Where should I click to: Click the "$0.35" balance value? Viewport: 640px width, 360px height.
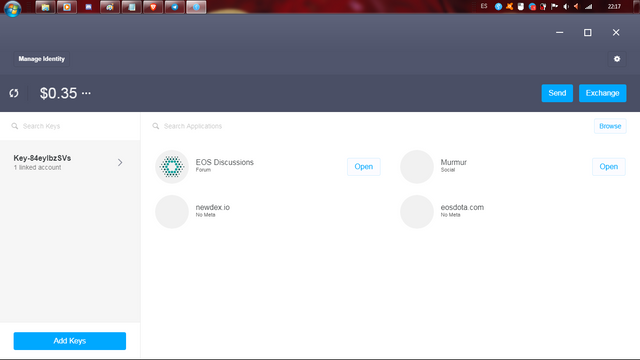click(x=58, y=93)
